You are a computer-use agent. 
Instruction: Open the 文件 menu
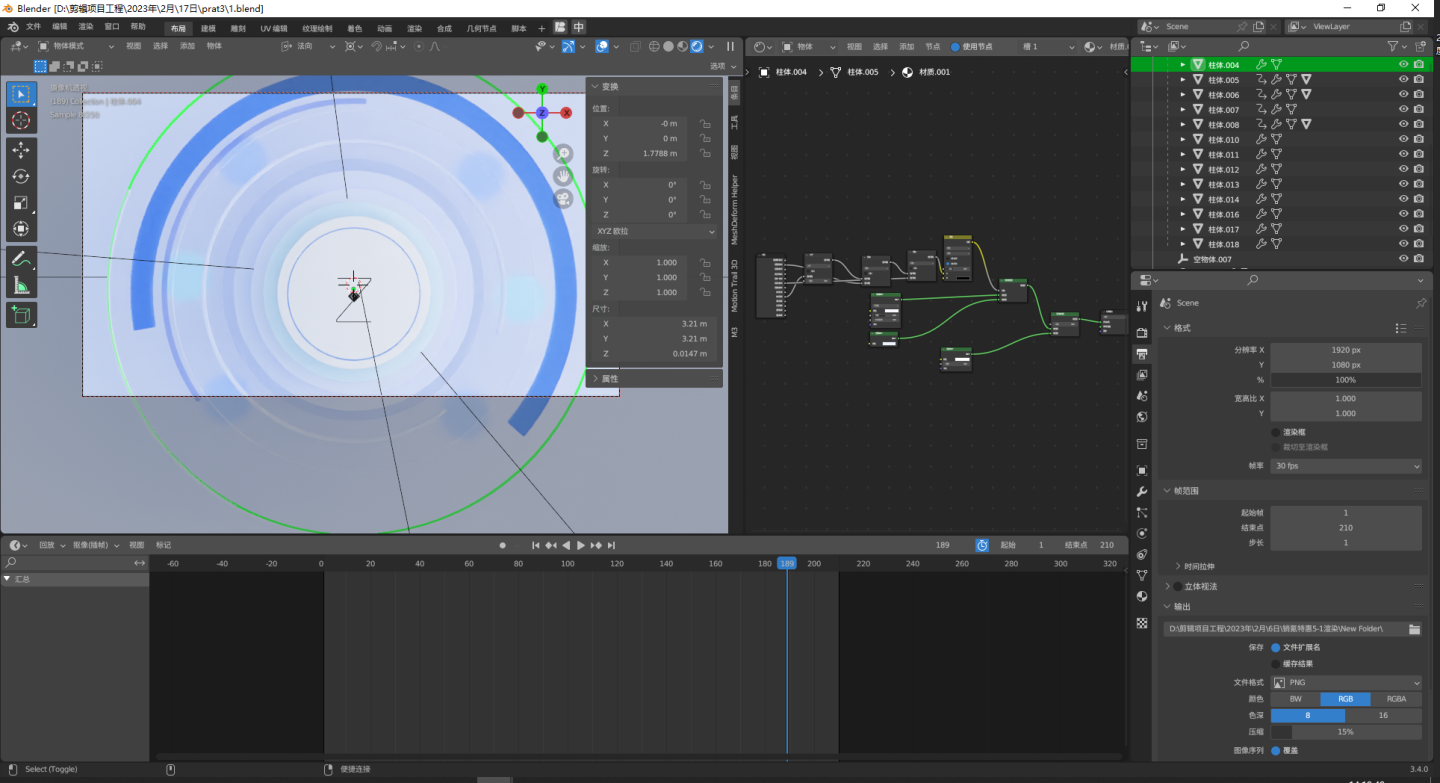(x=34, y=27)
